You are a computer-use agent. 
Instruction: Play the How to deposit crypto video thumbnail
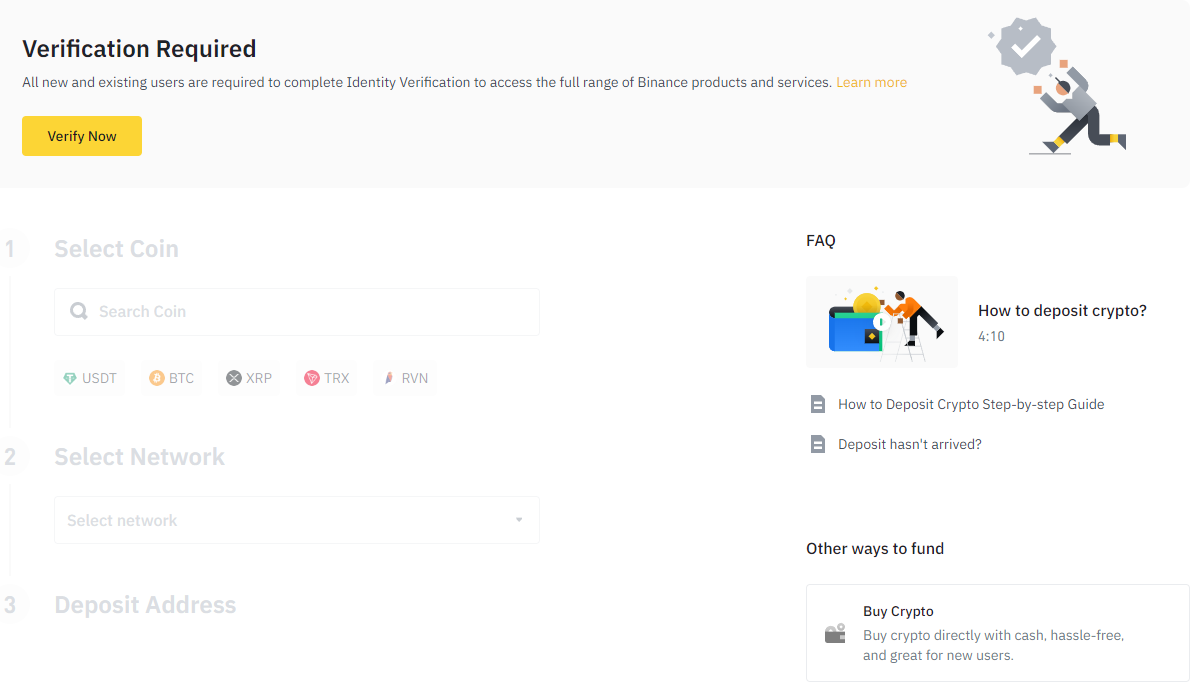(x=882, y=322)
